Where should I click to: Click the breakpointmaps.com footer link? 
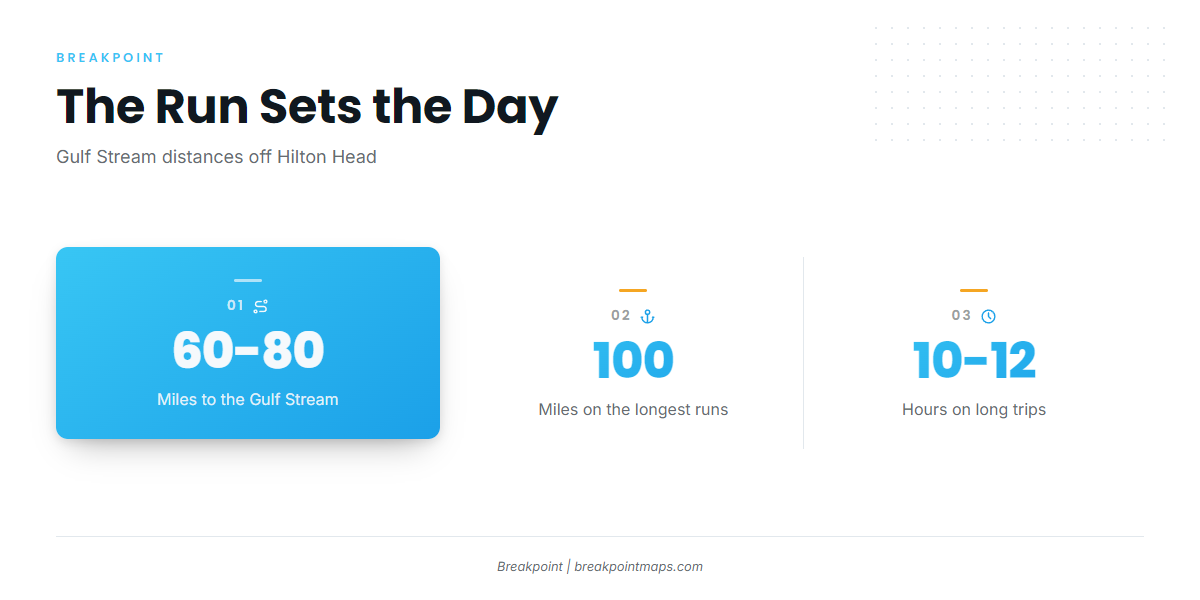tap(638, 566)
